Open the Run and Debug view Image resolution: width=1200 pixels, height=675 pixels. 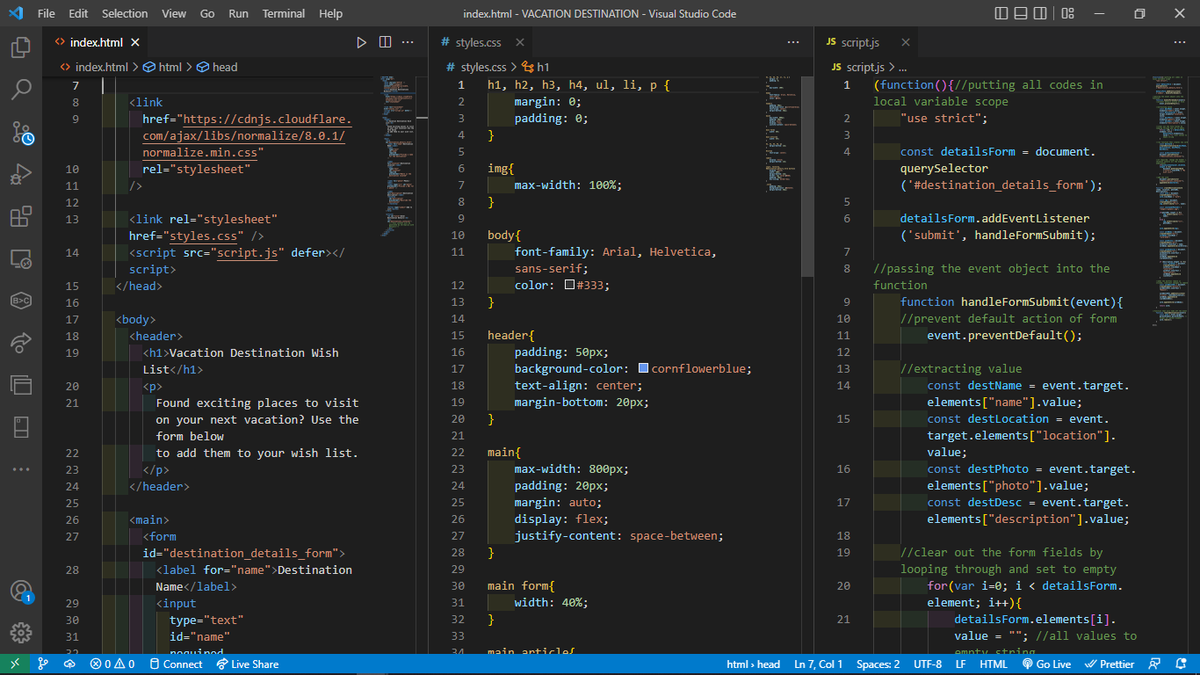pyautogui.click(x=22, y=176)
